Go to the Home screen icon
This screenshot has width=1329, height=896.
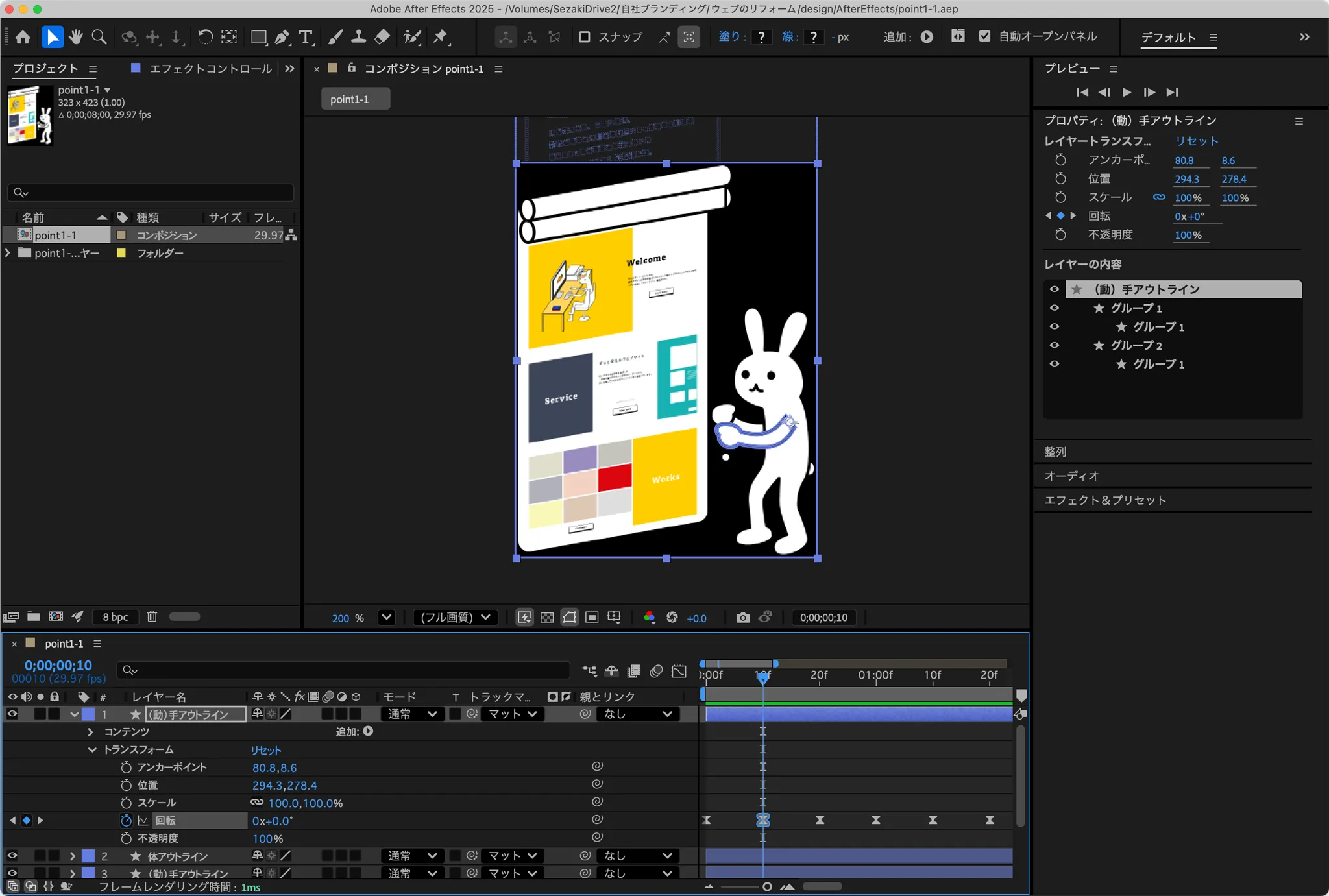[x=23, y=37]
